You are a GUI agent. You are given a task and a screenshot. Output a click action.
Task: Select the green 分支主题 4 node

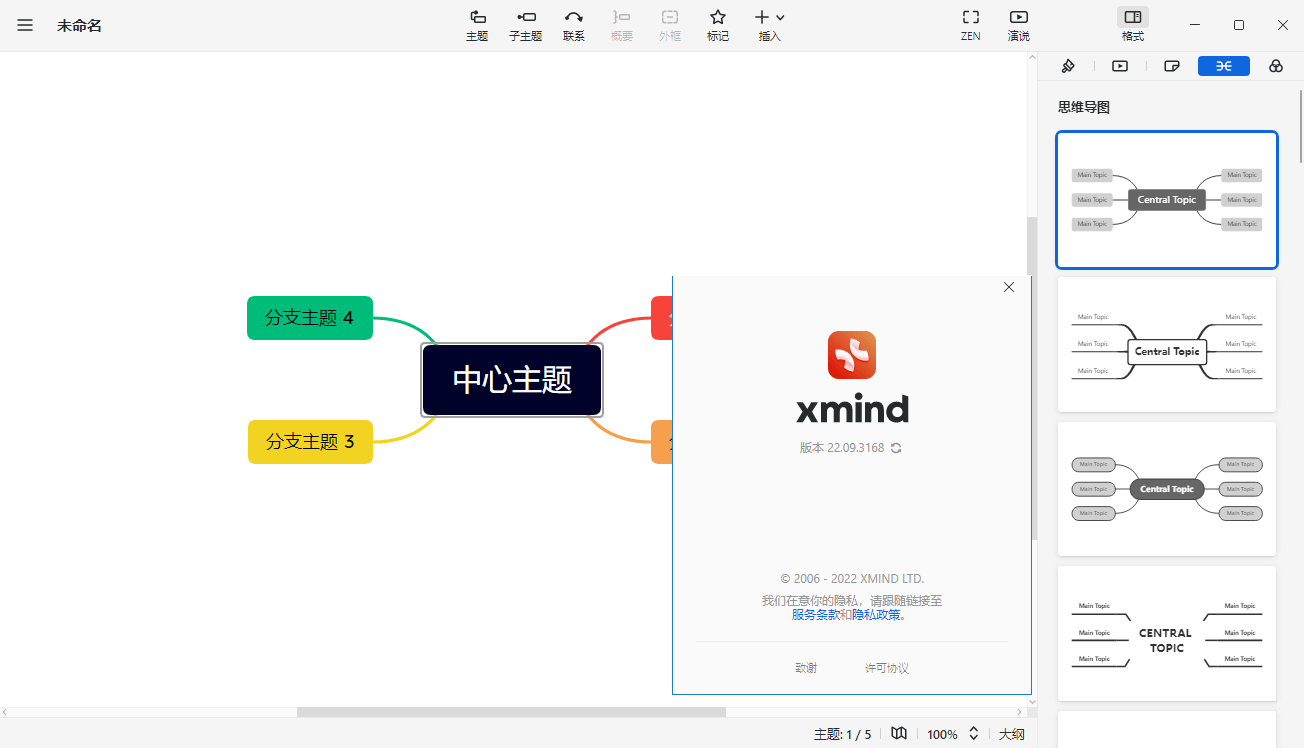click(x=310, y=318)
